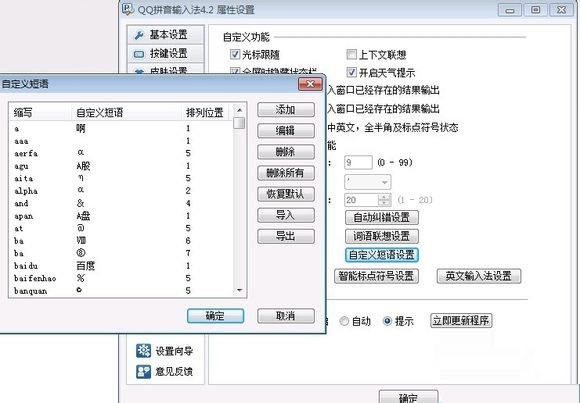
Task: Open the punctuation dropdown below the 9 field
Action: (x=367, y=182)
